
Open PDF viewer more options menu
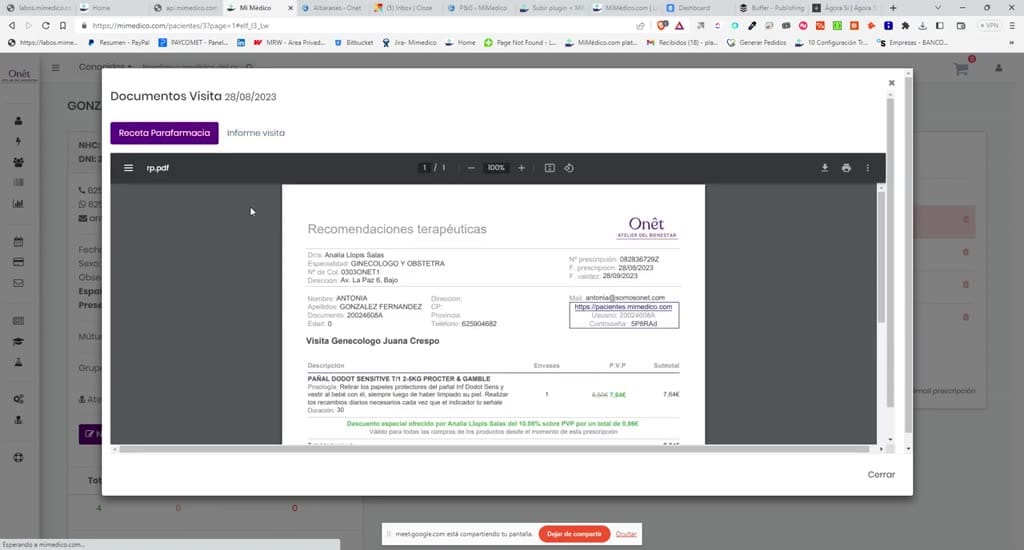(867, 168)
